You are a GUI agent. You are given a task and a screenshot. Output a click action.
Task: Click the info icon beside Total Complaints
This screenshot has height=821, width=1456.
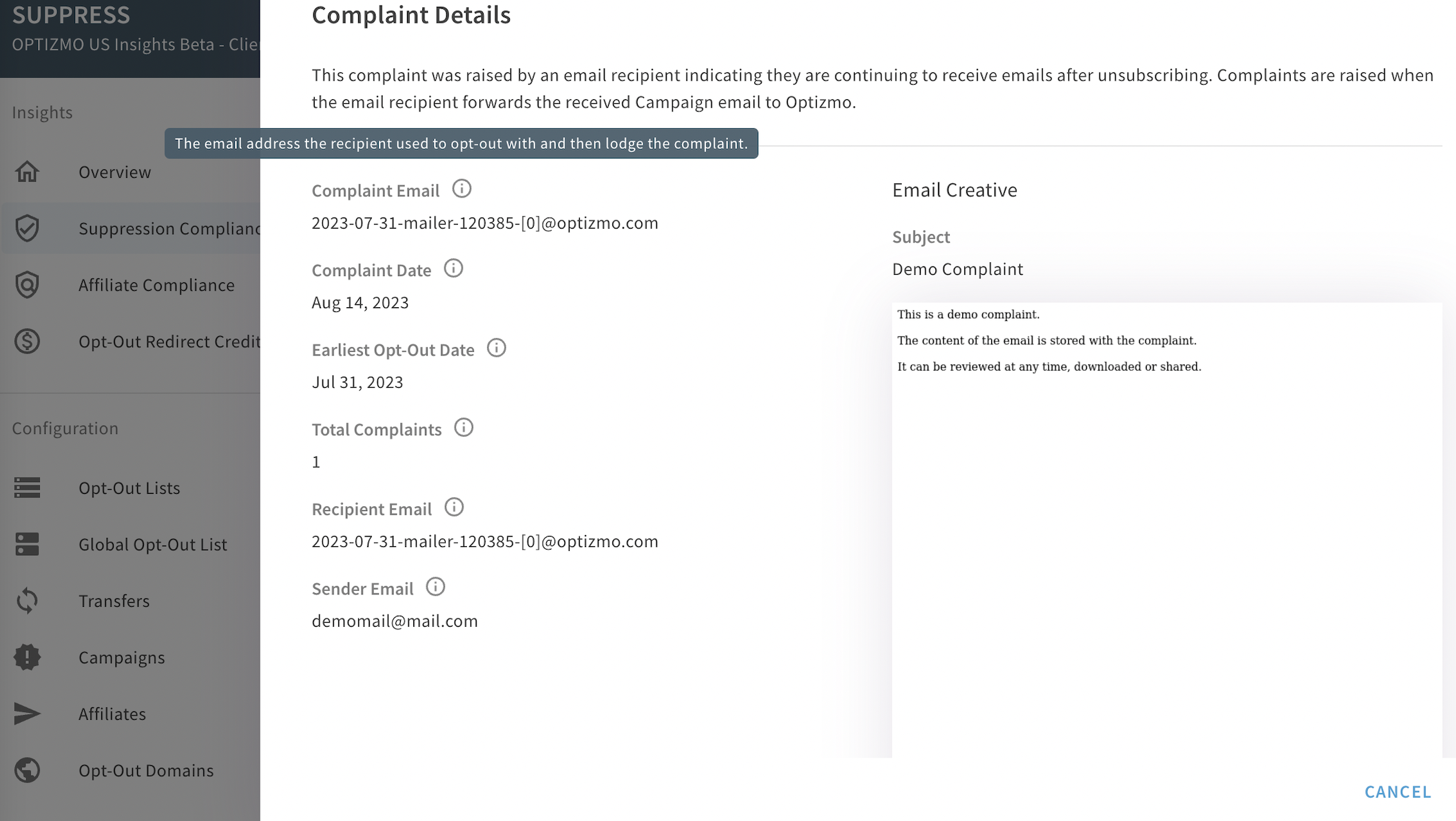464,428
